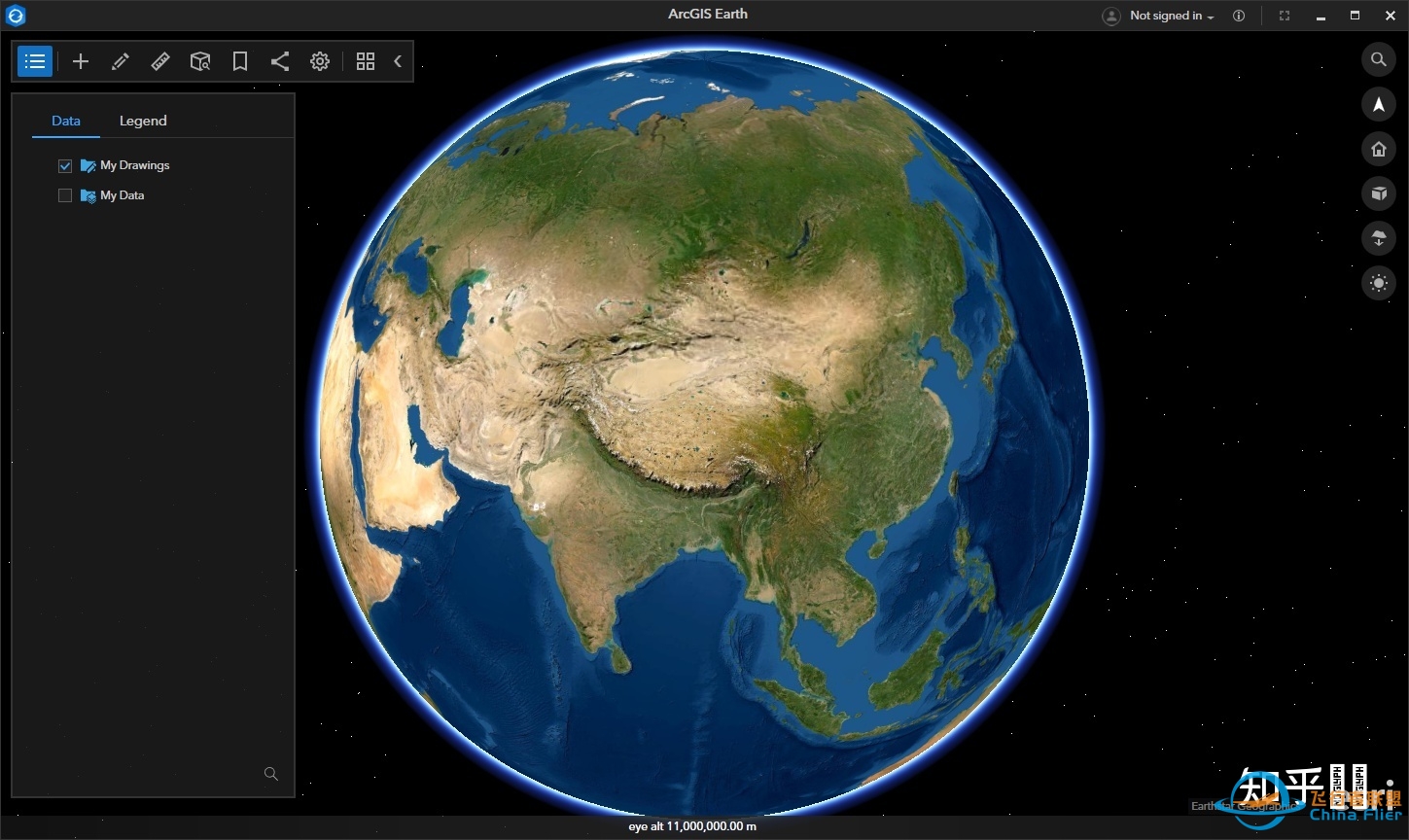Open the Basemap picker cube icon
The height and width of the screenshot is (840, 1409).
click(x=1379, y=193)
